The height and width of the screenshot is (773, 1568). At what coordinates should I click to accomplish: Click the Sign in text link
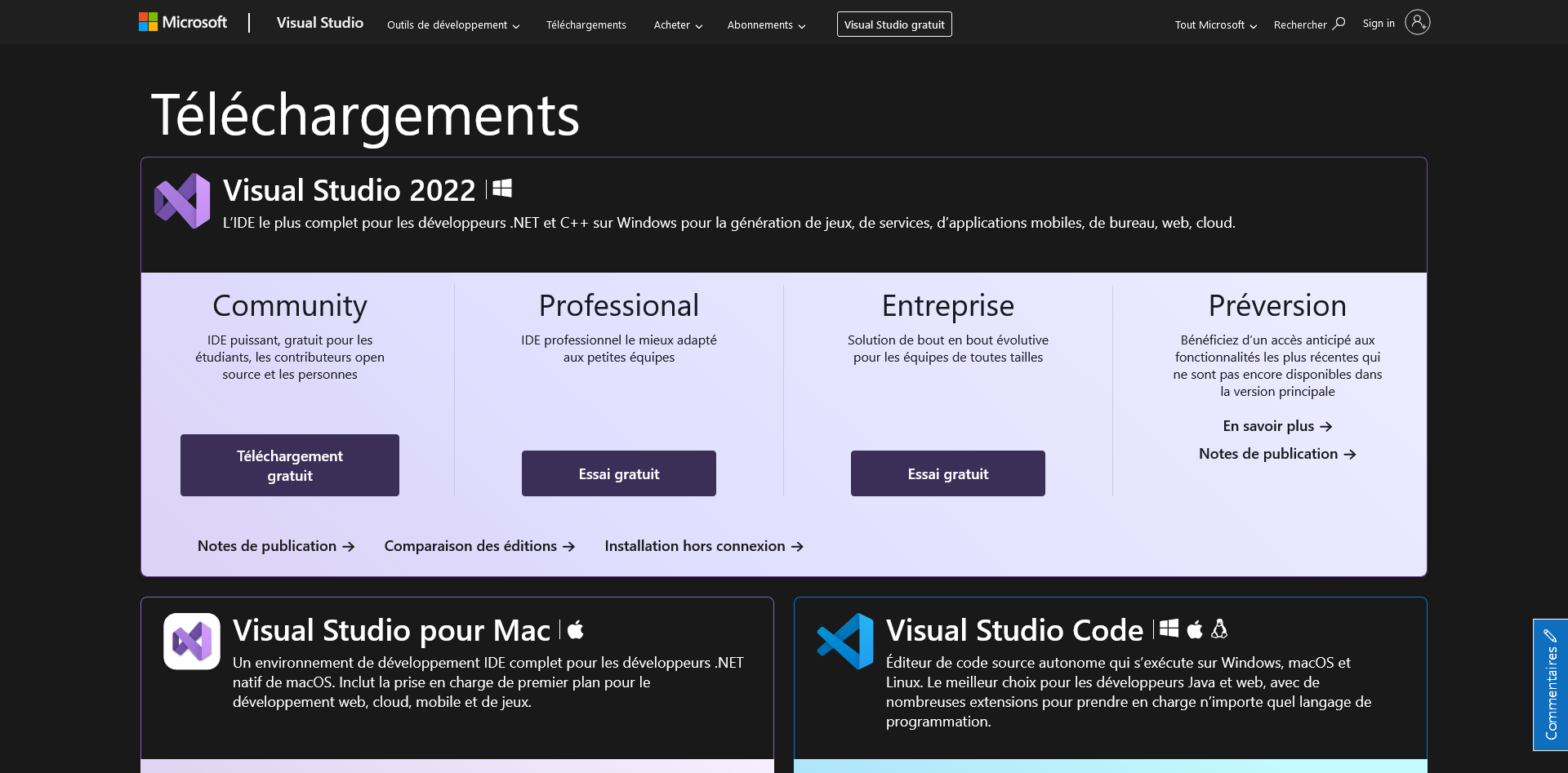1379,24
